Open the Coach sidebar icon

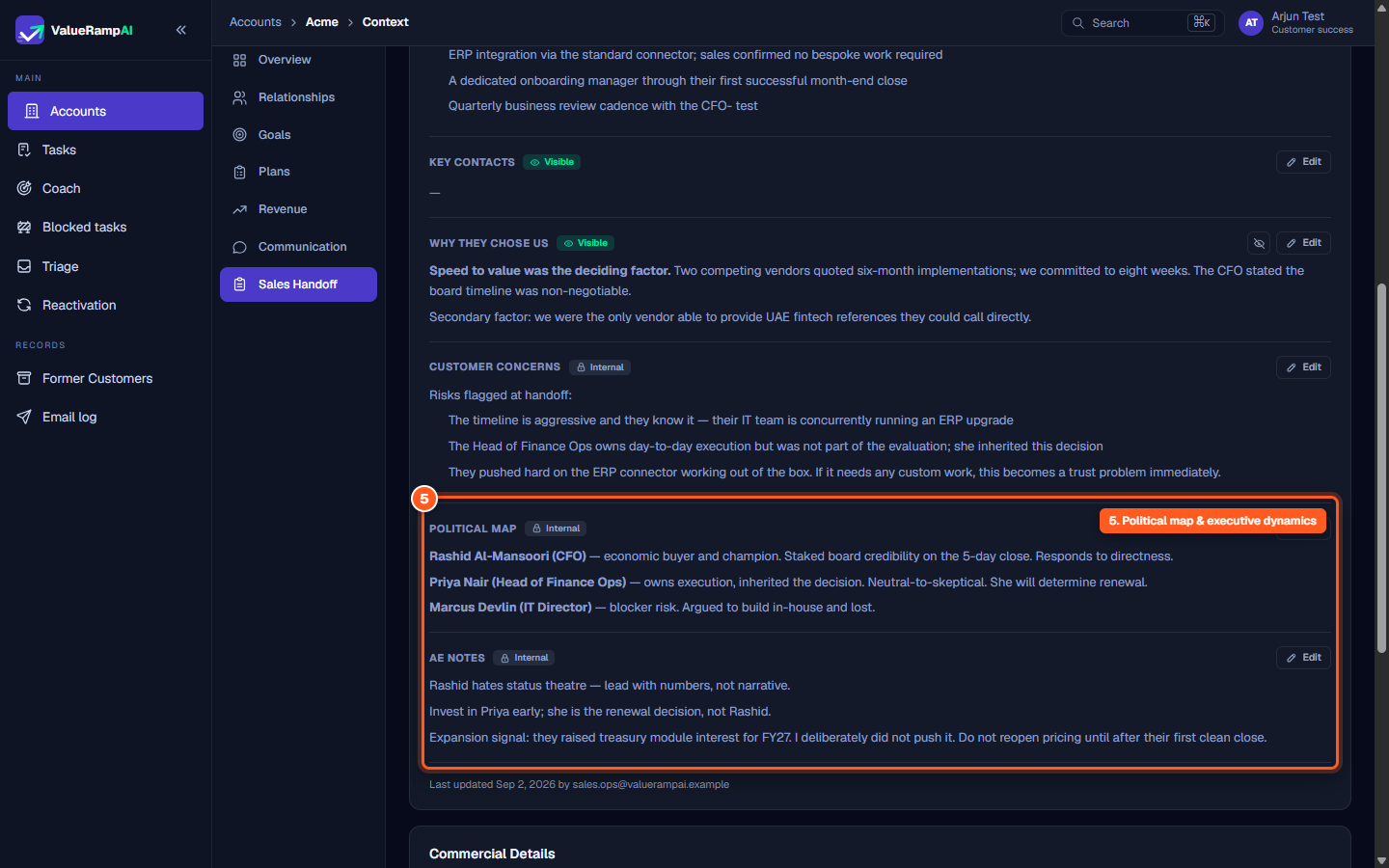point(24,188)
